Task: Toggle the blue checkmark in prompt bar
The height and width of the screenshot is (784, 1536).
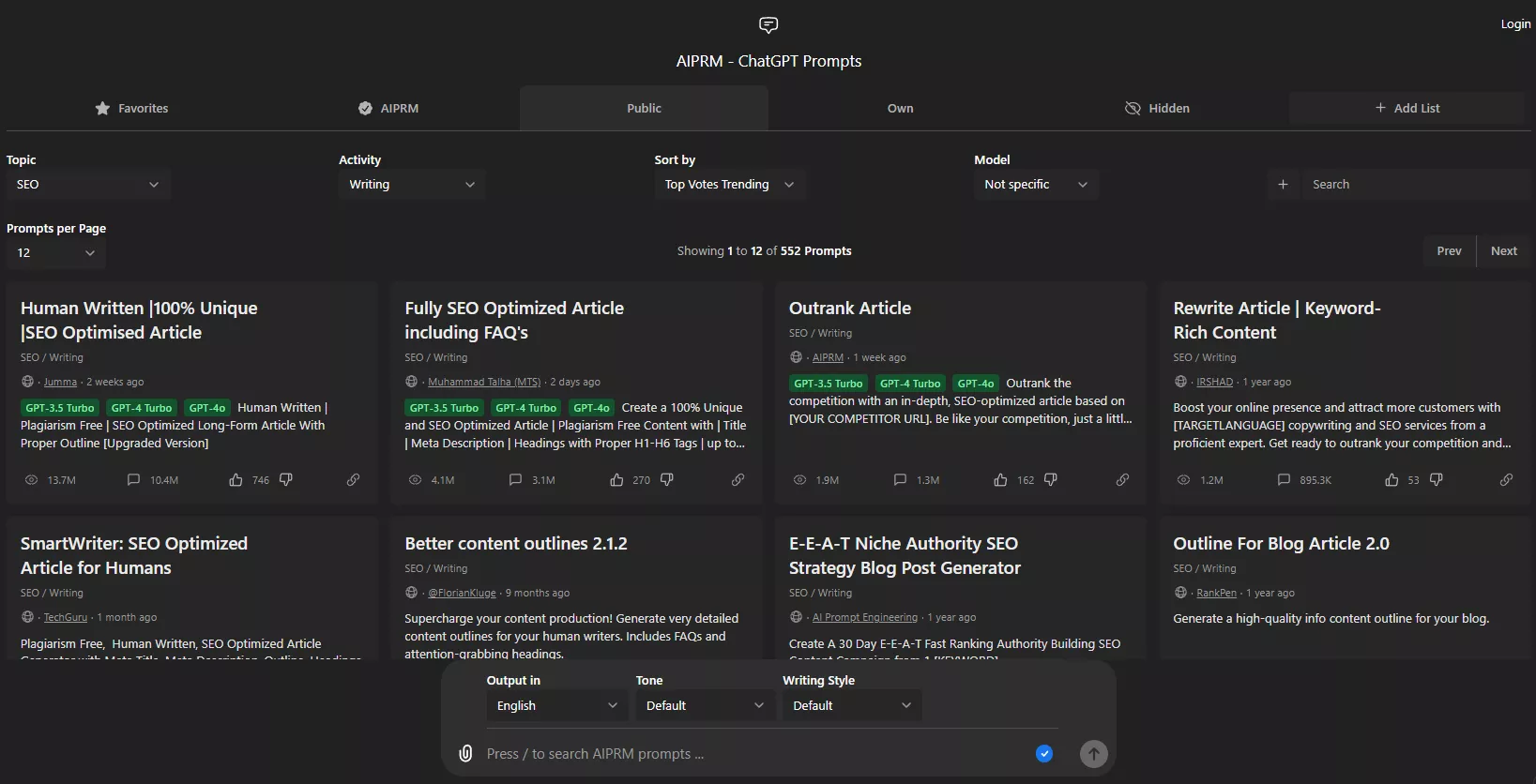Action: 1044,754
